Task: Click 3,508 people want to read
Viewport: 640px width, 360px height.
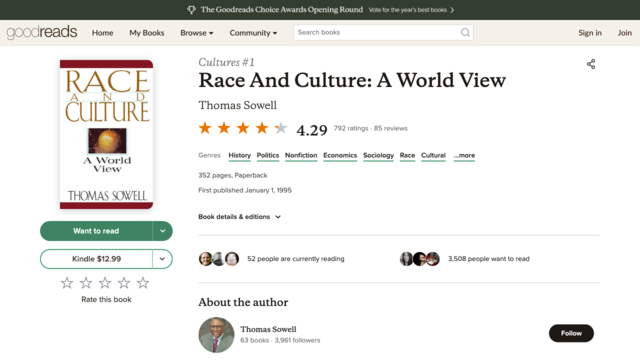Action: pos(489,259)
